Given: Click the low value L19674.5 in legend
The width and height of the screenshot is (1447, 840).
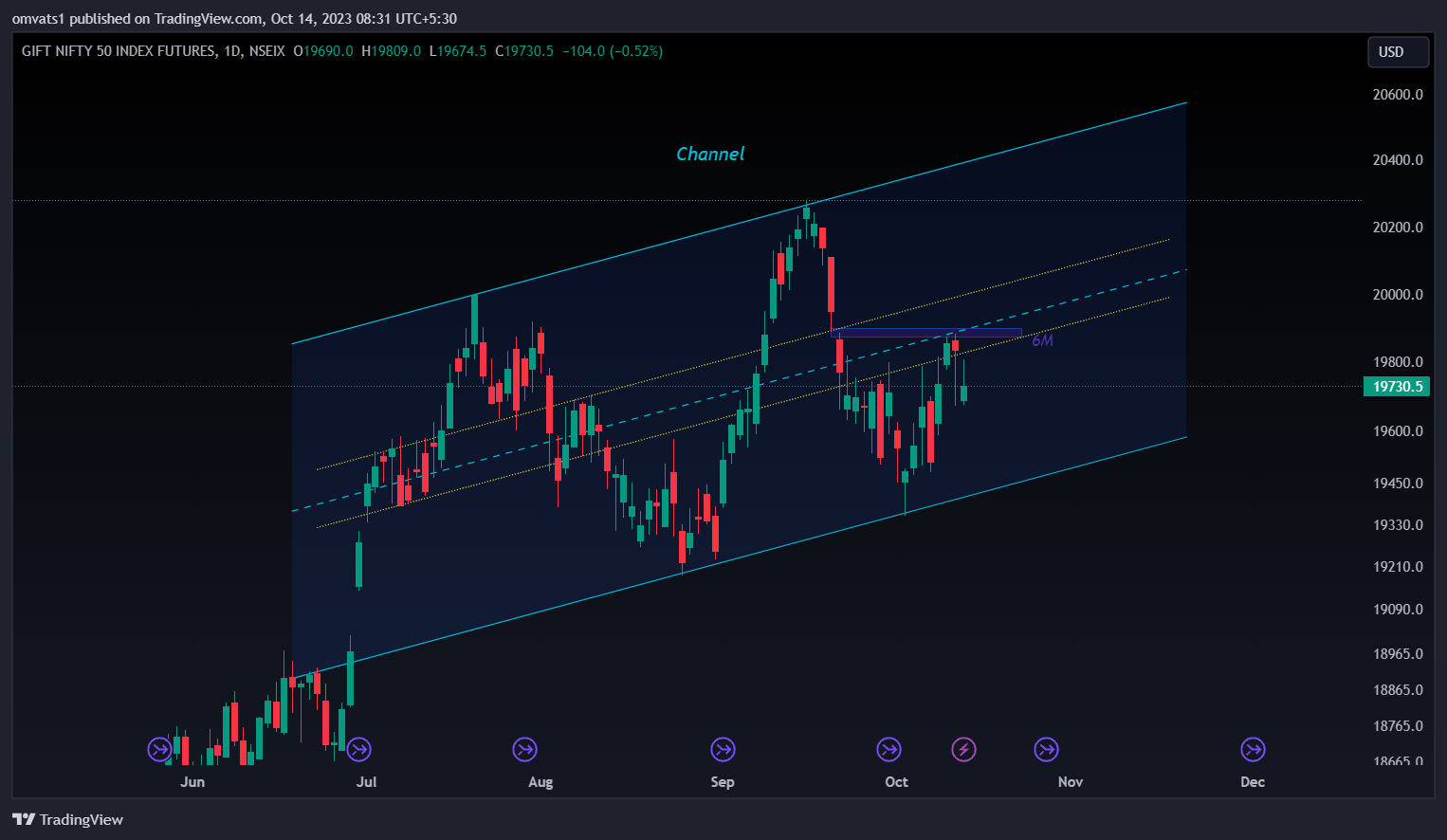Looking at the screenshot, I should coord(458,51).
